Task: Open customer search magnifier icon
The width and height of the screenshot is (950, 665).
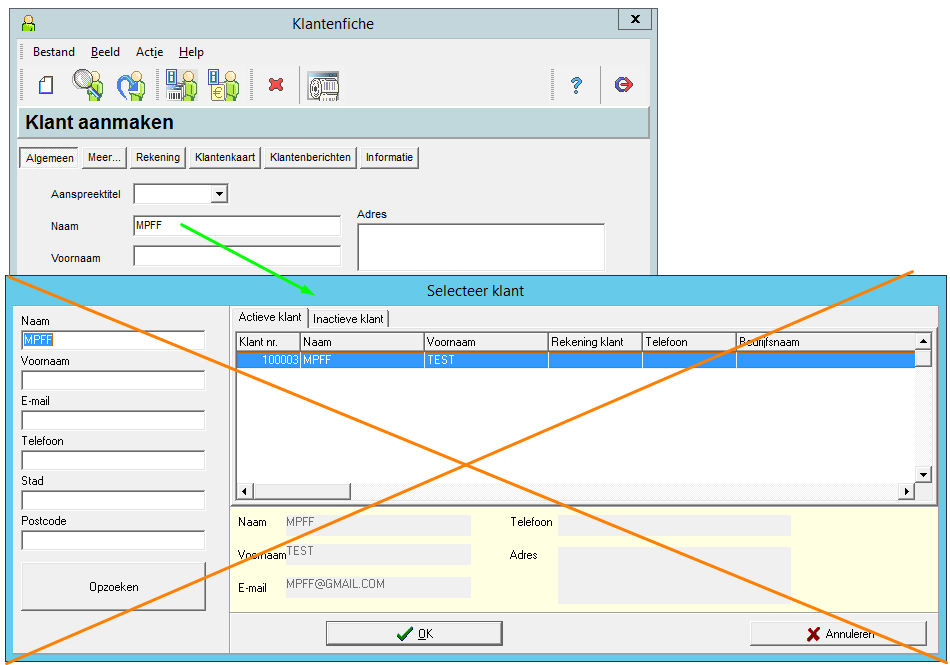Action: [x=88, y=84]
